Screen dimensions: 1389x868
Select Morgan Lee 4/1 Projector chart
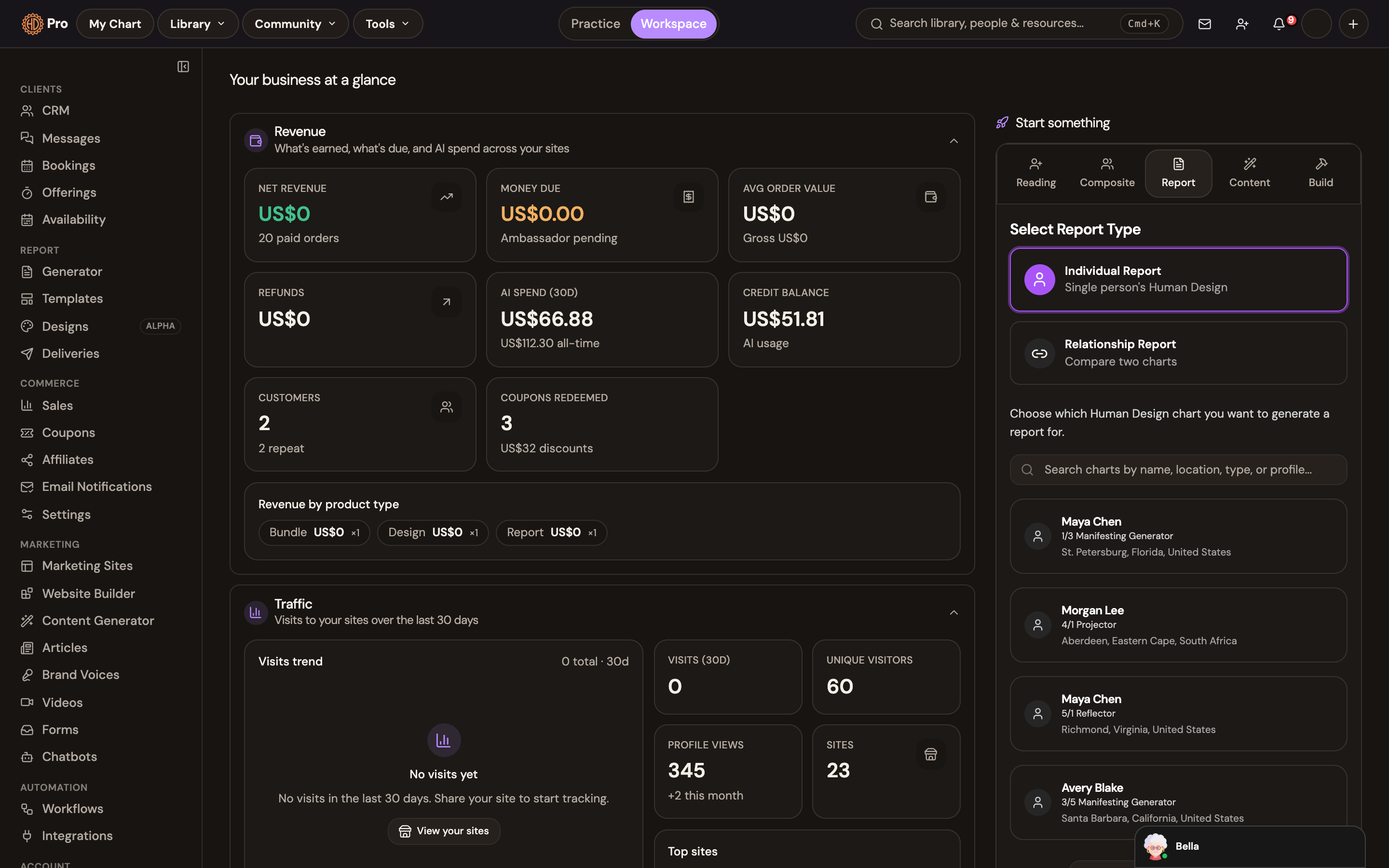(x=1178, y=625)
